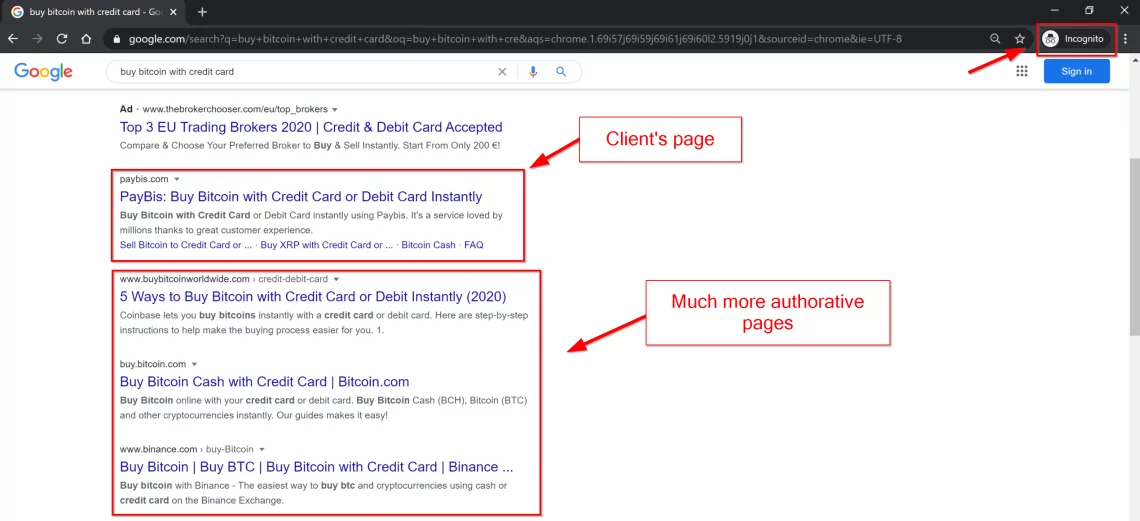Go back using browser back arrow

[13, 39]
